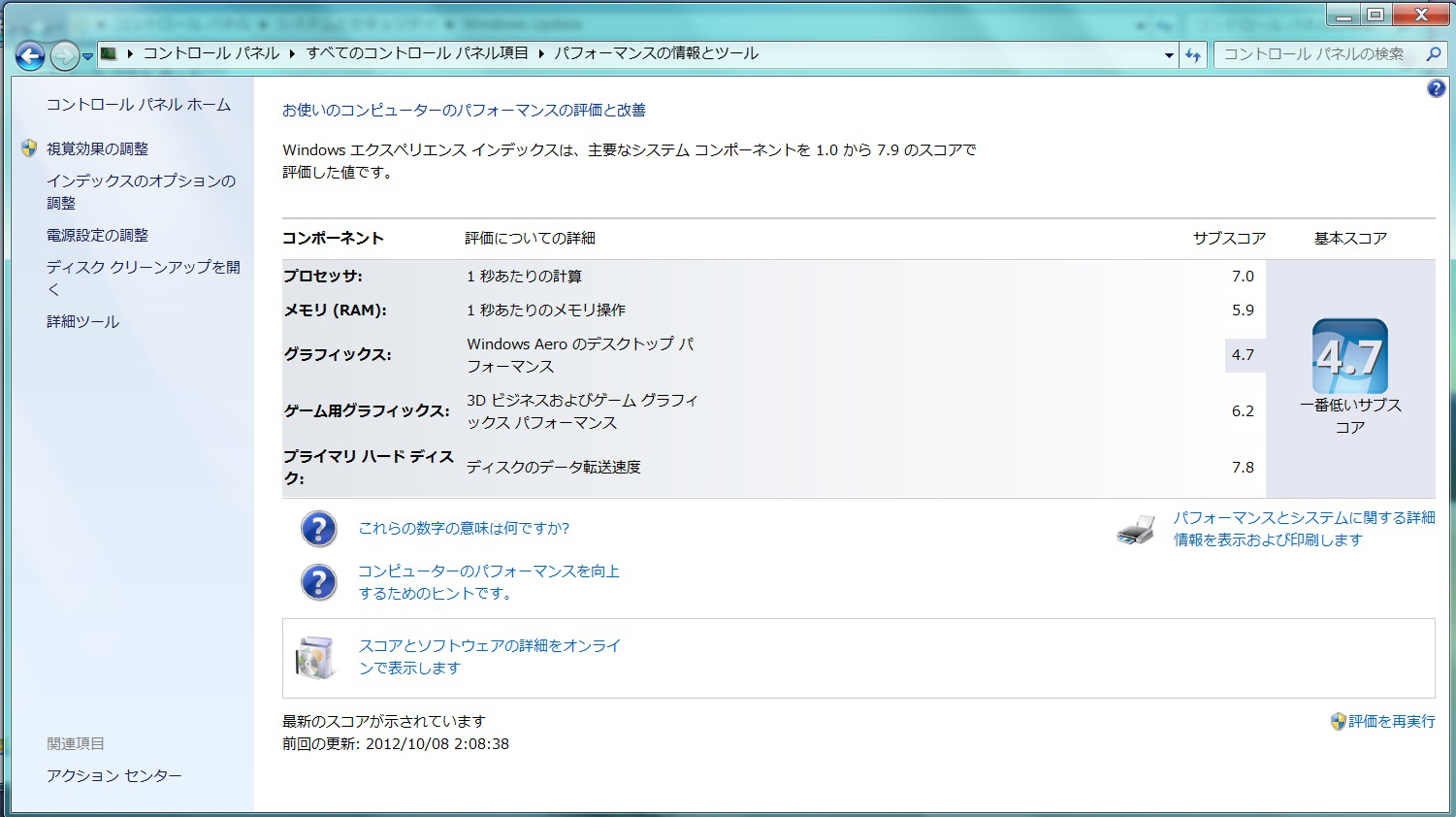The height and width of the screenshot is (817, 1456).
Task: Click 評価を再実行 link
Action: pyautogui.click(x=1392, y=721)
